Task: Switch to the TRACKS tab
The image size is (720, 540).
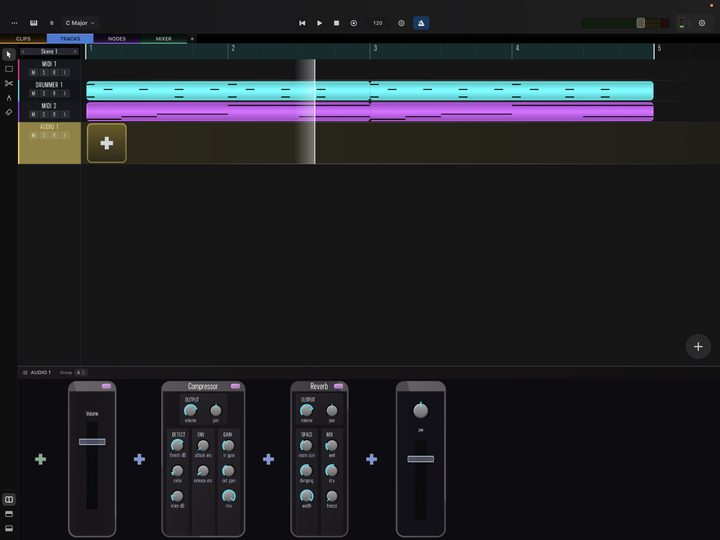Action: coord(70,39)
